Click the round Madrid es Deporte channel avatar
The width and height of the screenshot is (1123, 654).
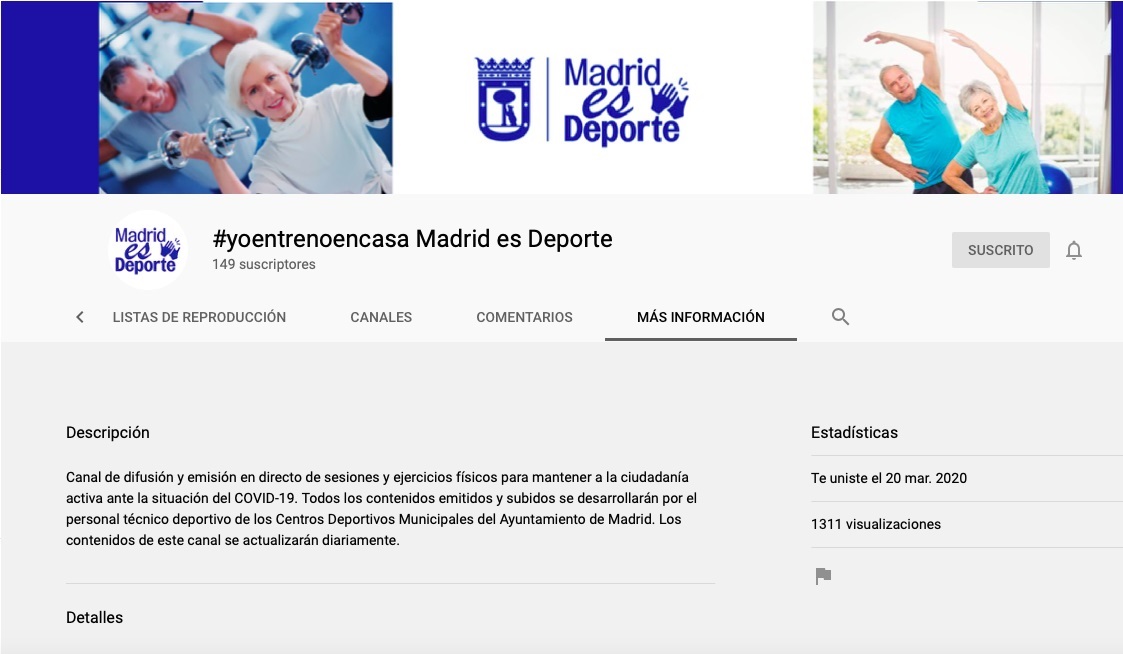pyautogui.click(x=147, y=250)
